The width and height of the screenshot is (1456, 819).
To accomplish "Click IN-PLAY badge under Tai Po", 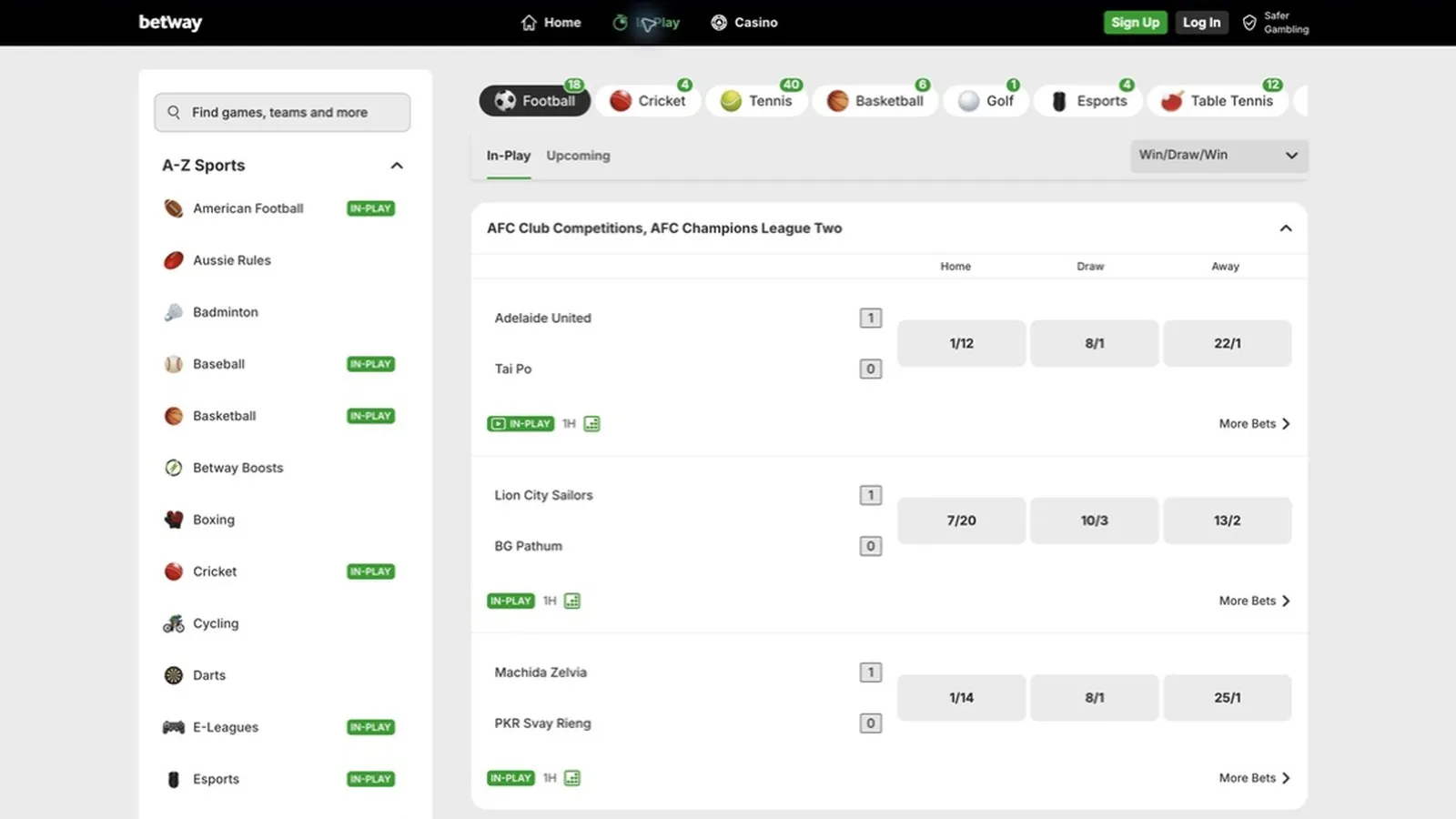I will pos(521,424).
